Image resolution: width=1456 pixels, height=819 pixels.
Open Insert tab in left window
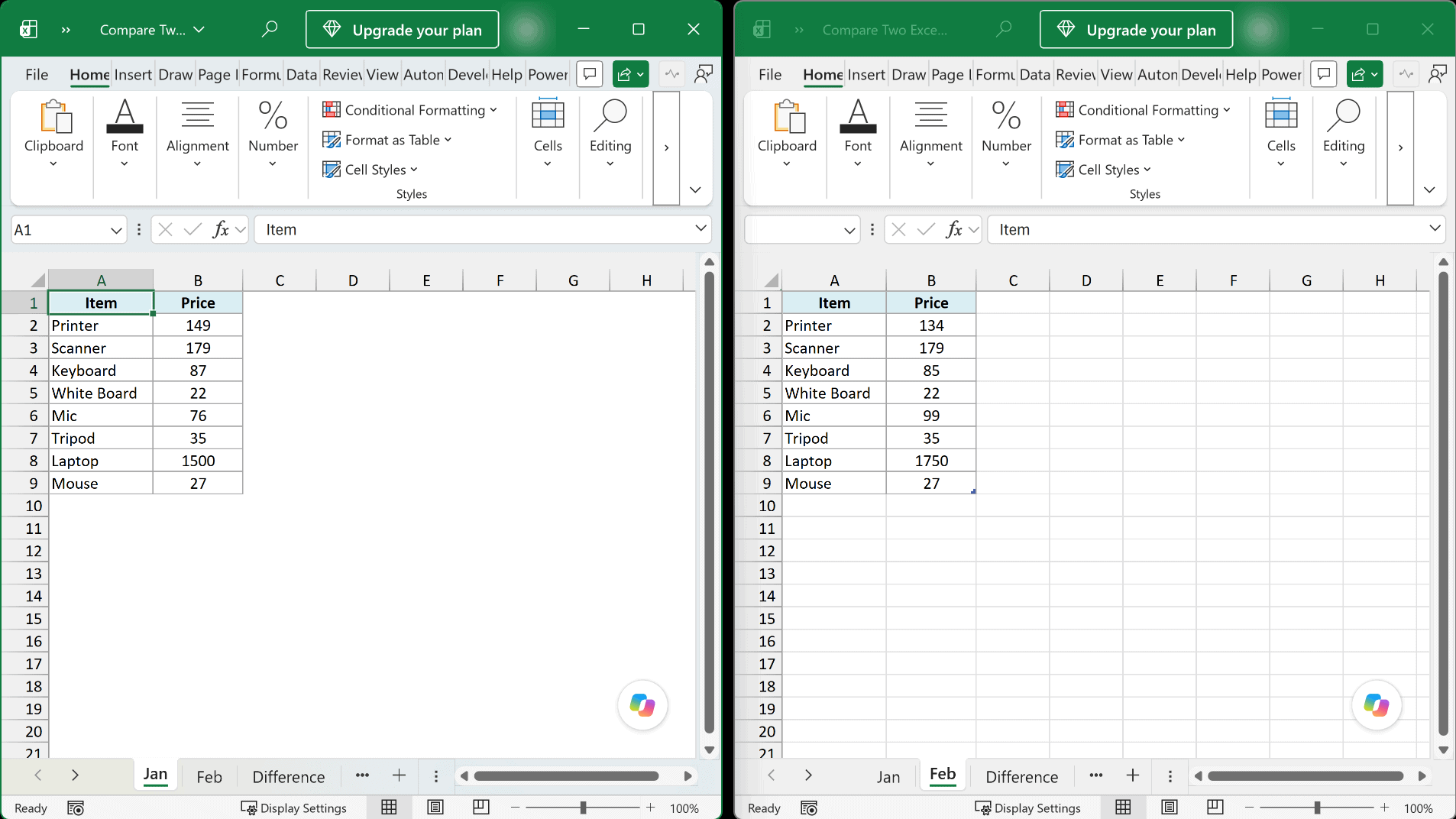[x=133, y=74]
